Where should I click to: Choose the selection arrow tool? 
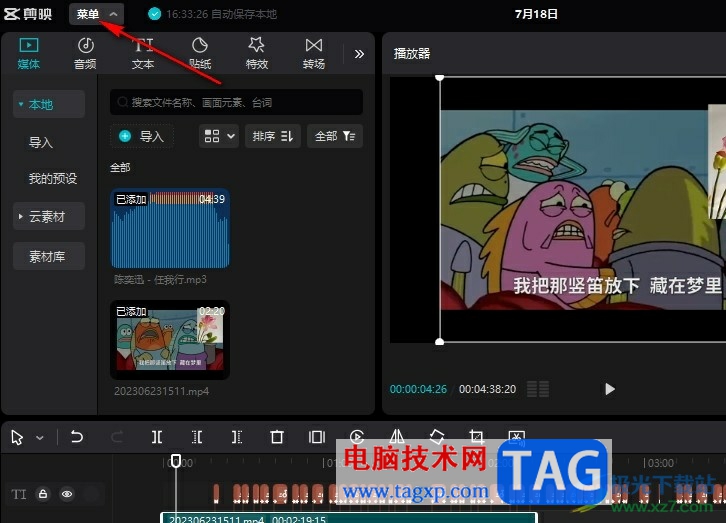point(17,437)
